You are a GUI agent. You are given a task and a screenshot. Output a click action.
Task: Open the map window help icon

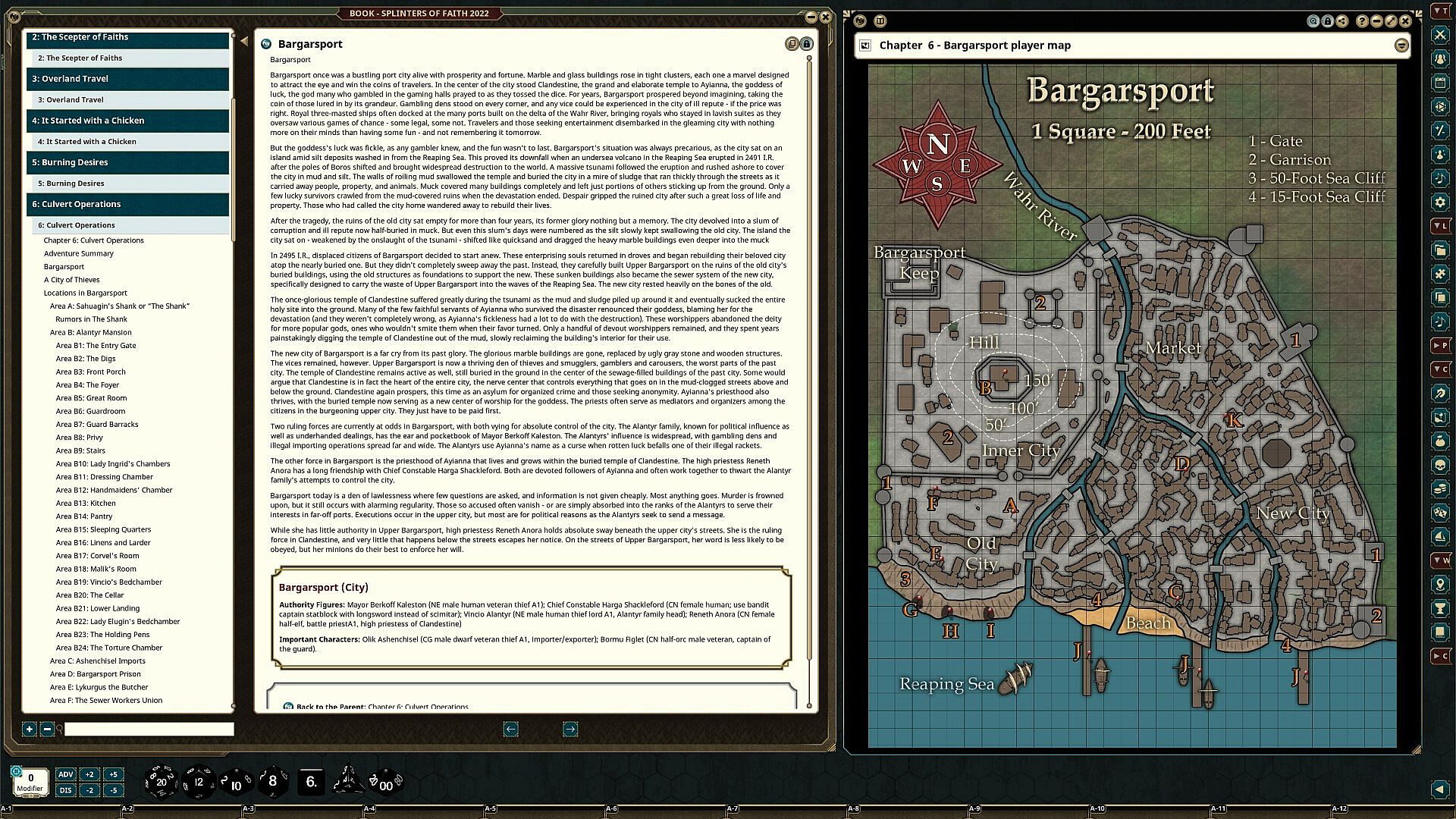click(x=1362, y=21)
